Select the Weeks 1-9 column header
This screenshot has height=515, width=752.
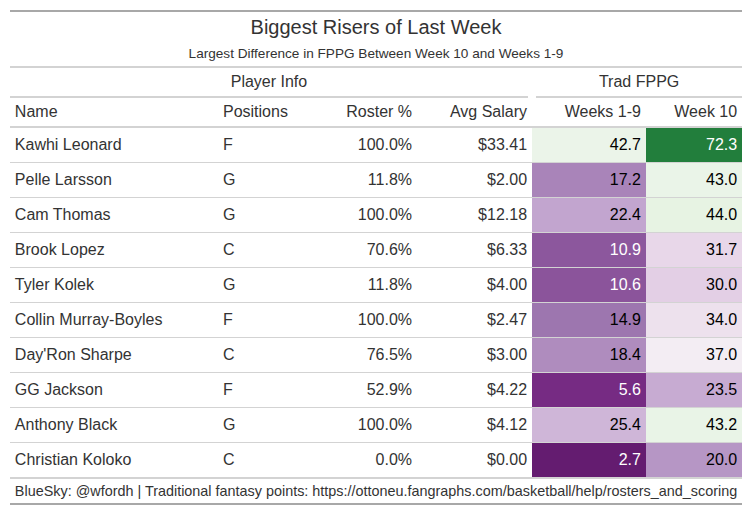tap(602, 111)
